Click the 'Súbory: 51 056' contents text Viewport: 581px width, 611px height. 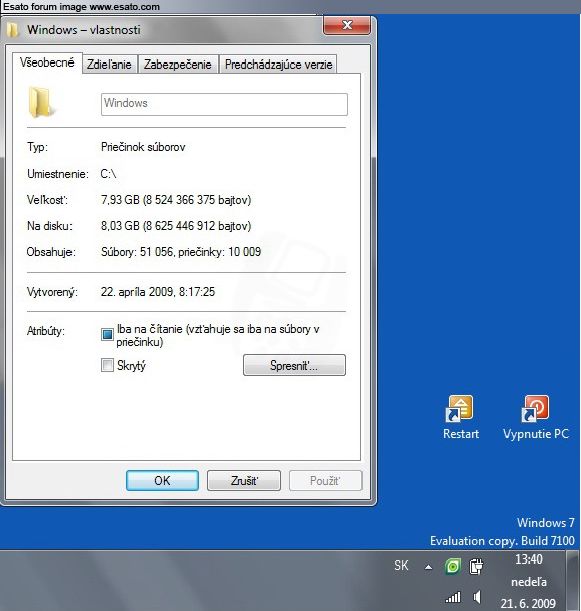(x=137, y=252)
